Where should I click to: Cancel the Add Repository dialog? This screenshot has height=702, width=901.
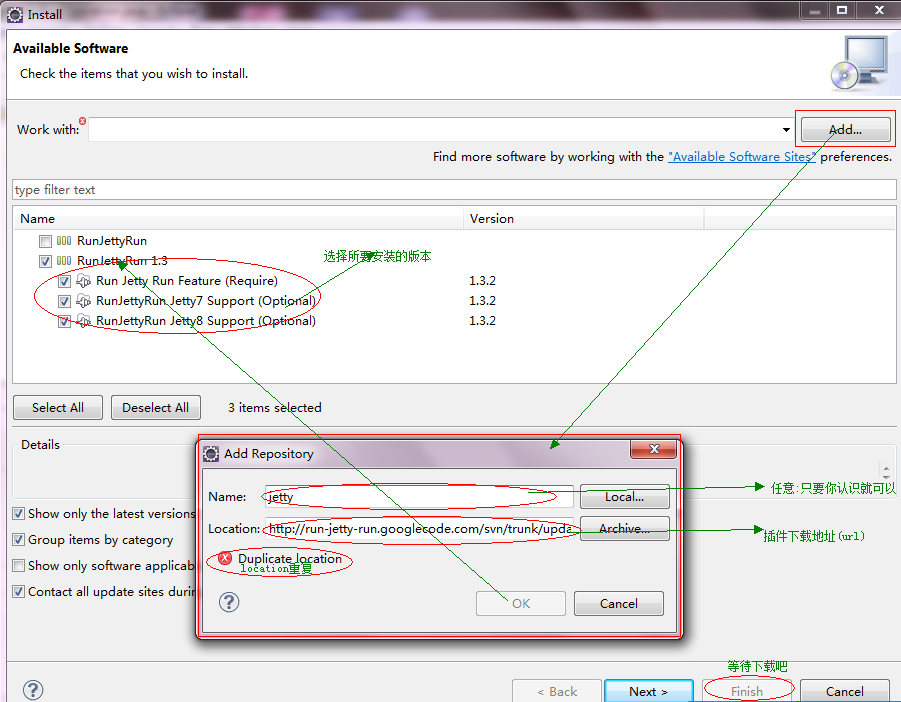[x=619, y=604]
